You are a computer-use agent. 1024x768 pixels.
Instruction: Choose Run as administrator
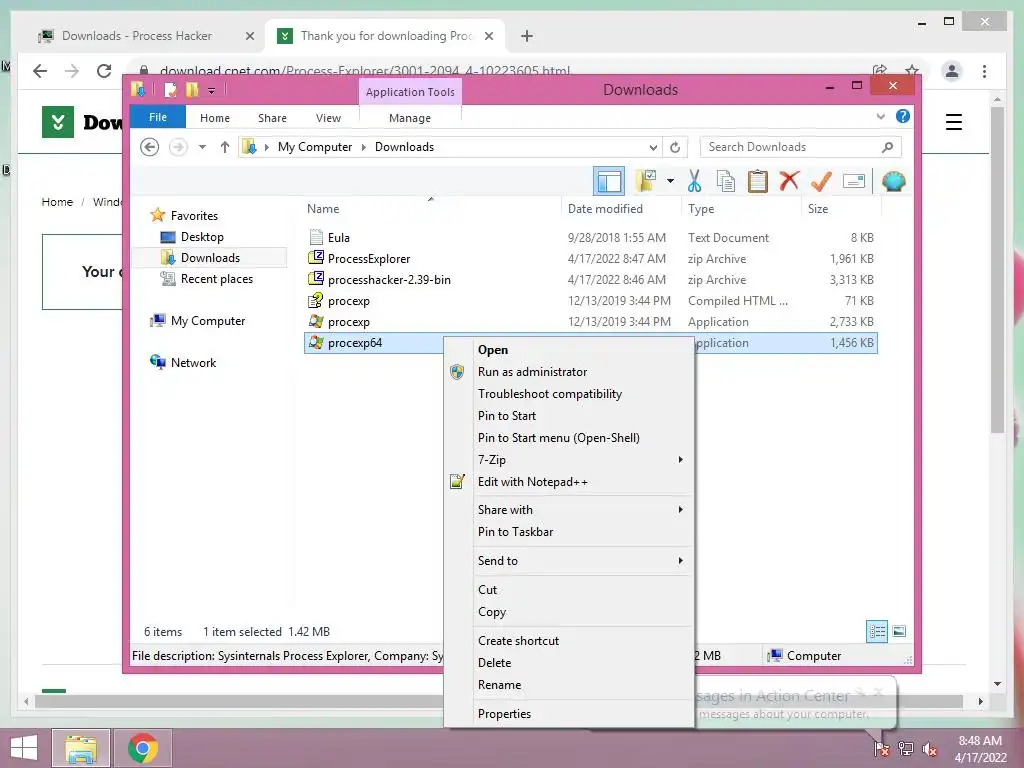532,372
